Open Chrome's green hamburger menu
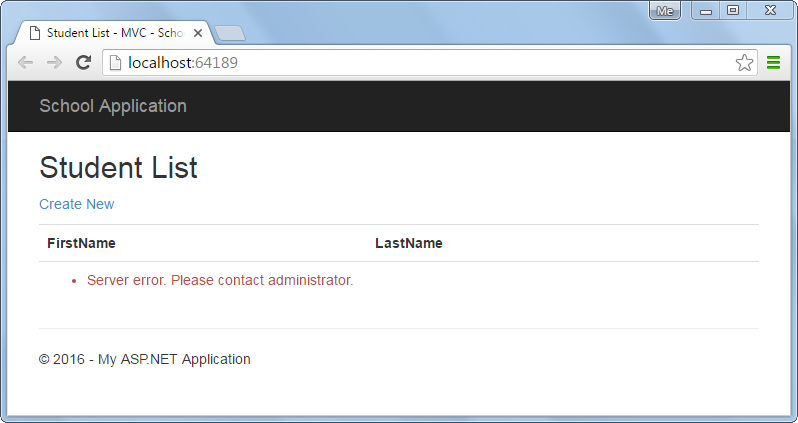798x423 pixels. point(774,63)
